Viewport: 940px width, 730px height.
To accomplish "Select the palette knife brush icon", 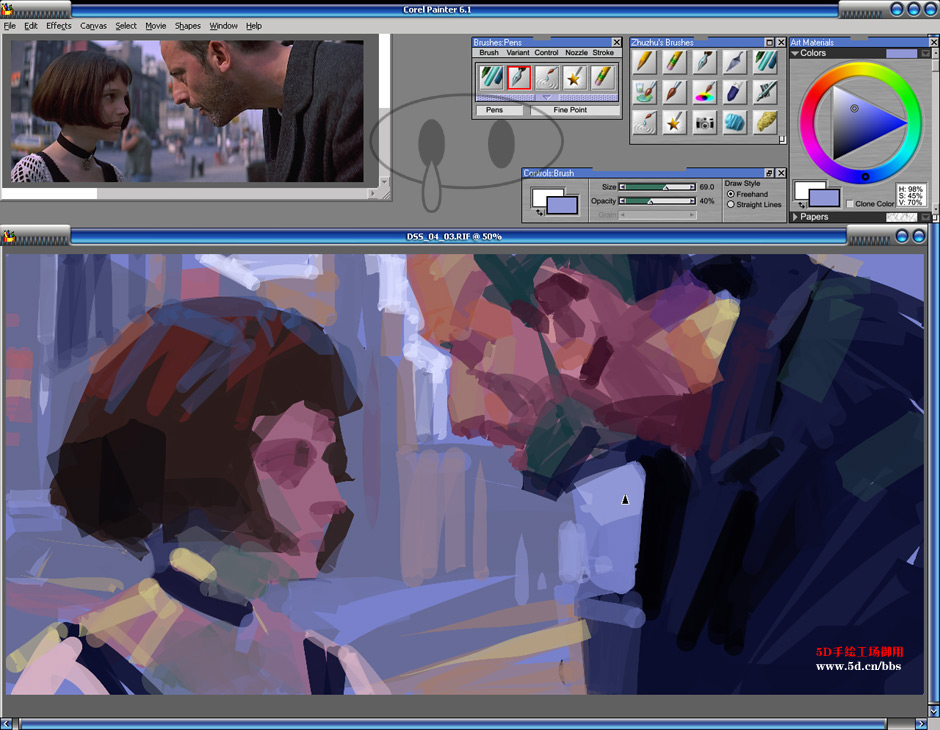I will pos(735,62).
